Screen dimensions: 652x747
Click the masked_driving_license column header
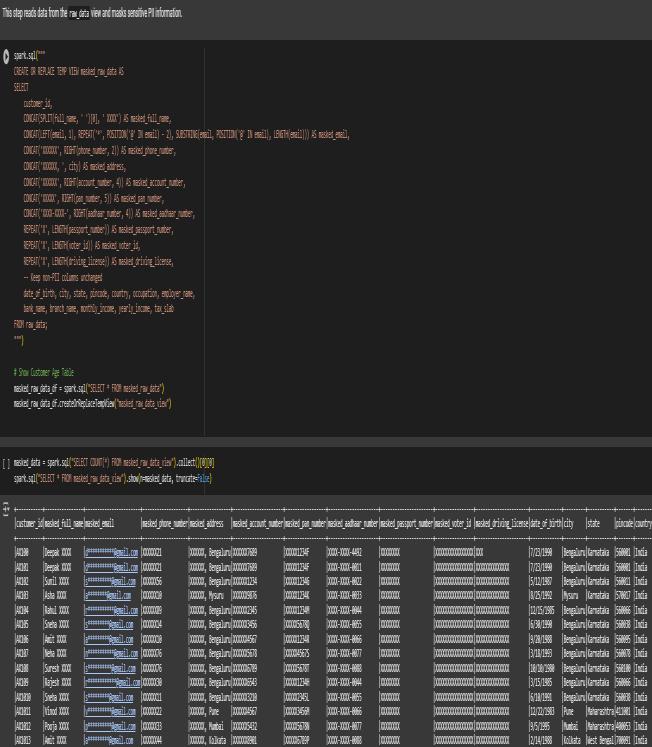coord(502,524)
